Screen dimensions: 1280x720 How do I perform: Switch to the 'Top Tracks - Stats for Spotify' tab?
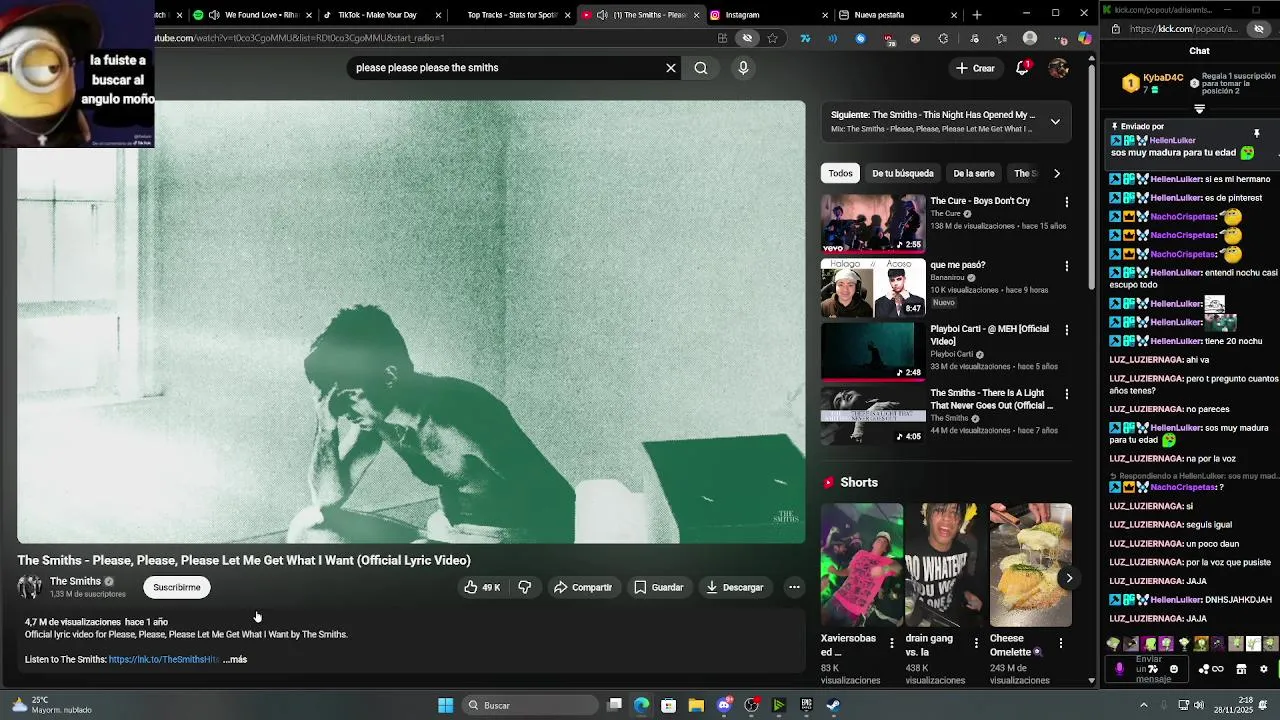[512, 15]
